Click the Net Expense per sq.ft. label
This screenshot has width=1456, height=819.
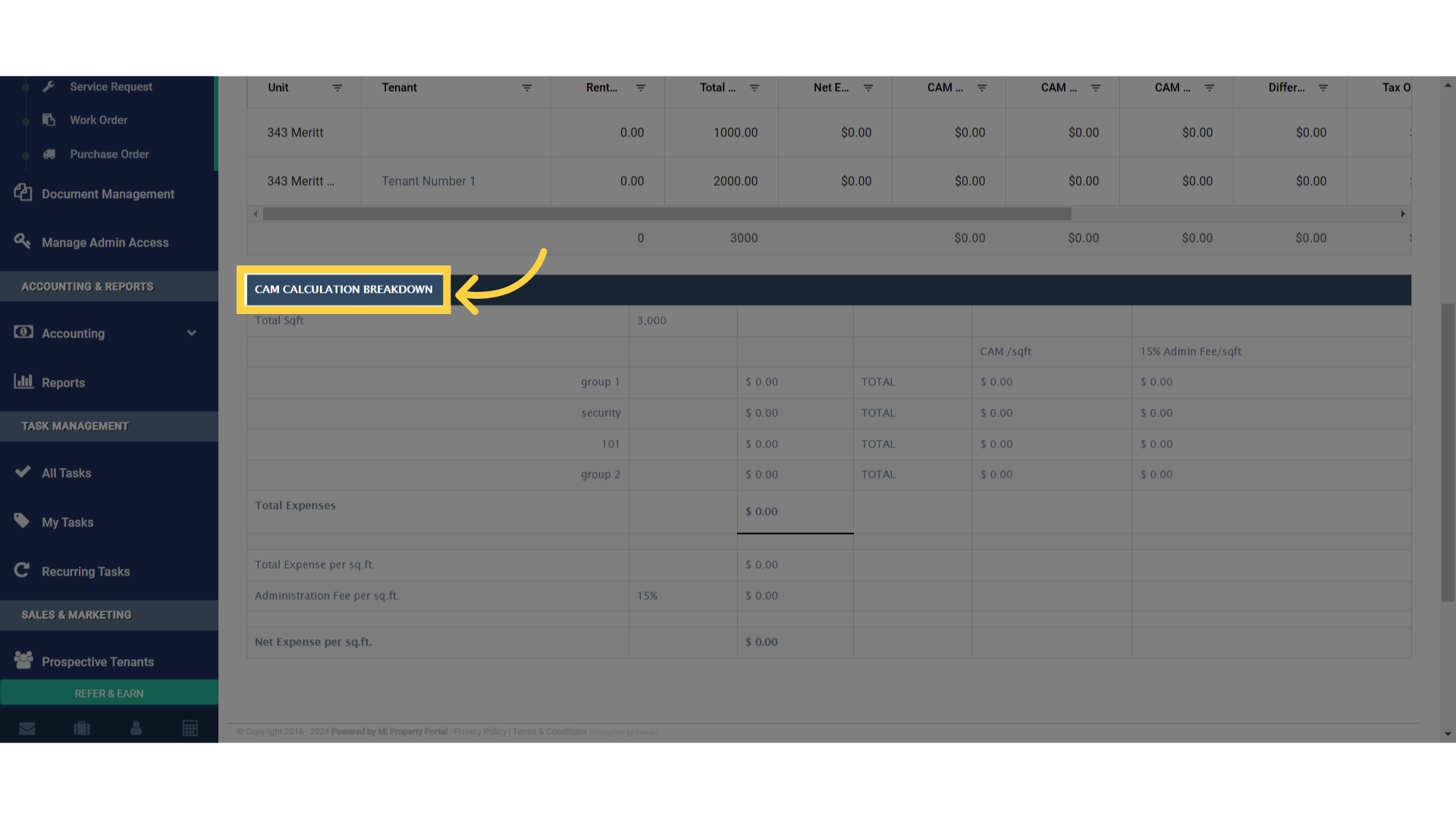point(313,642)
